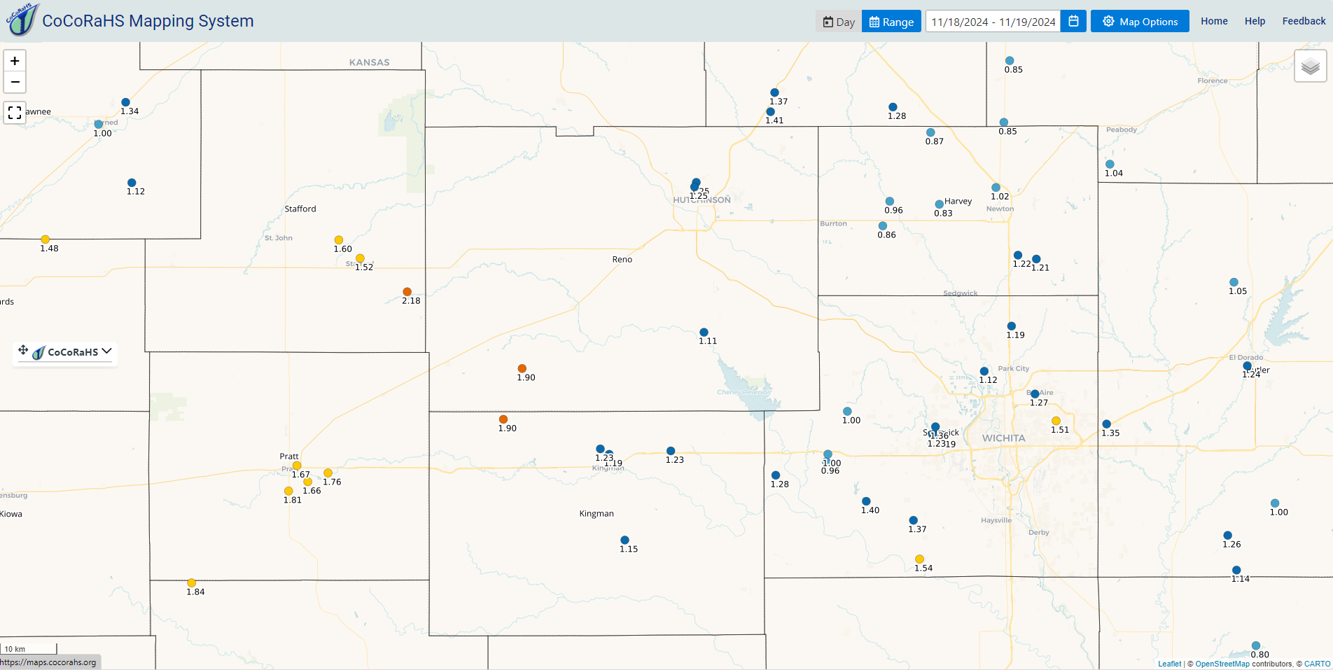This screenshot has width=1333, height=670.
Task: Click the Feedback link
Action: (1303, 20)
